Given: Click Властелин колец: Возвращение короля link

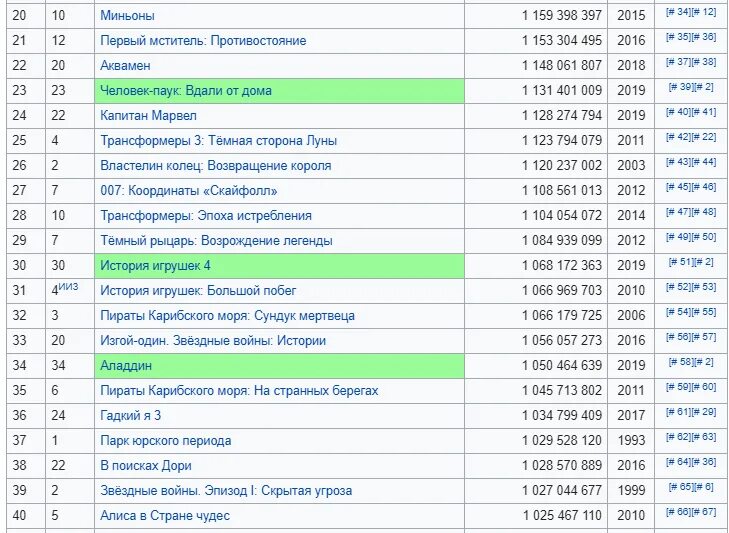Looking at the screenshot, I should 215,166.
